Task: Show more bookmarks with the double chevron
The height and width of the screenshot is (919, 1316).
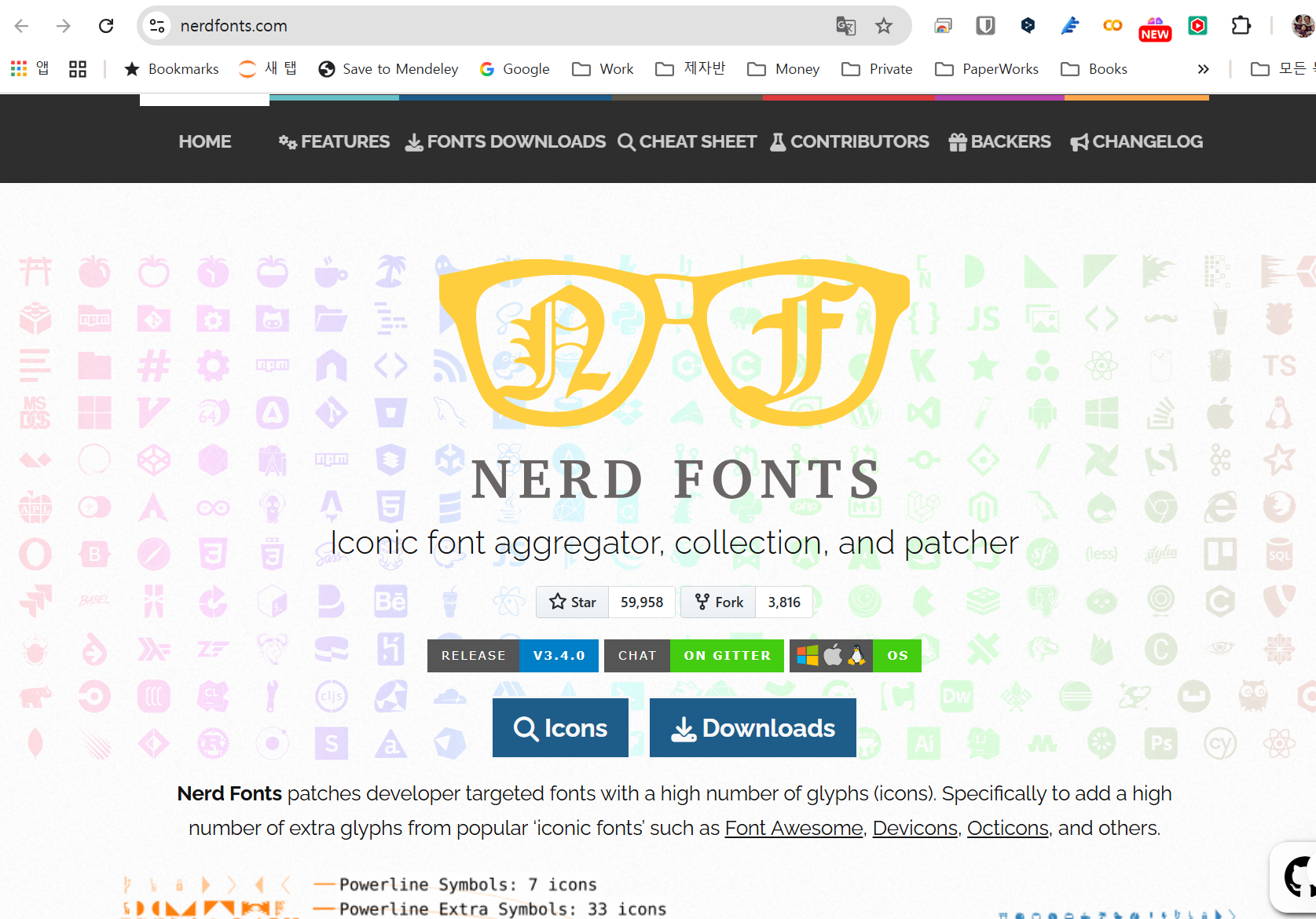Action: [x=1203, y=69]
